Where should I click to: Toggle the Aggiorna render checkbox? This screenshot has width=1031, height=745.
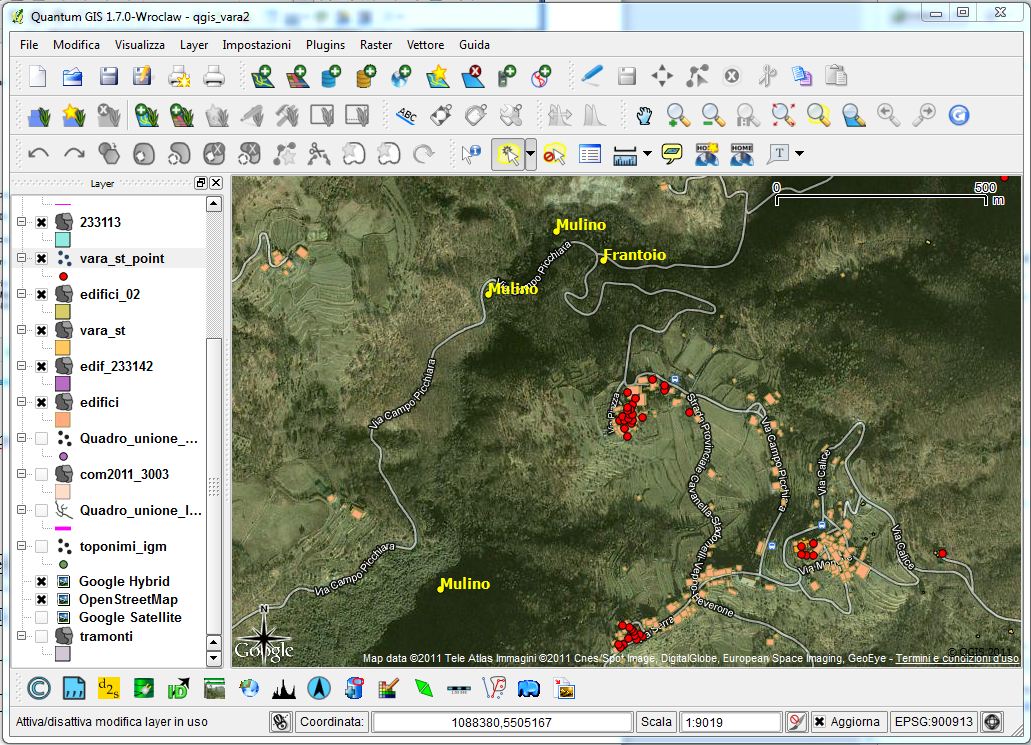point(819,722)
